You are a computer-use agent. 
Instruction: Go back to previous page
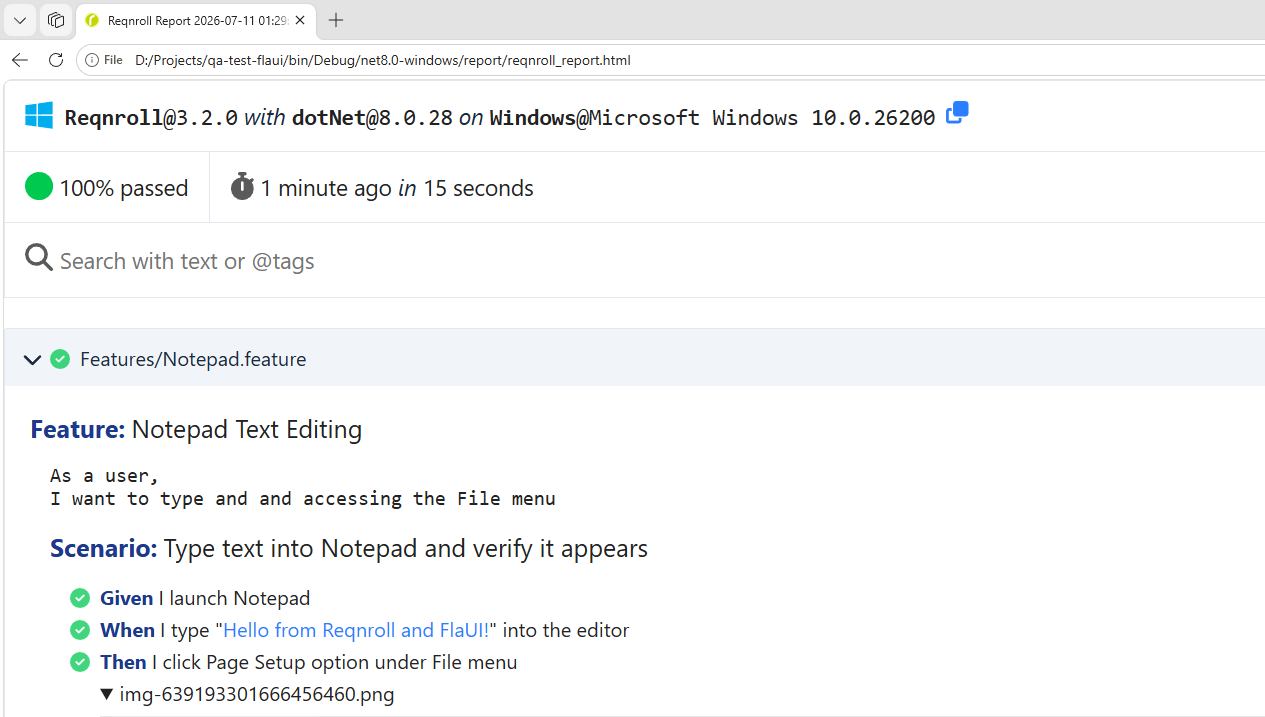click(20, 60)
